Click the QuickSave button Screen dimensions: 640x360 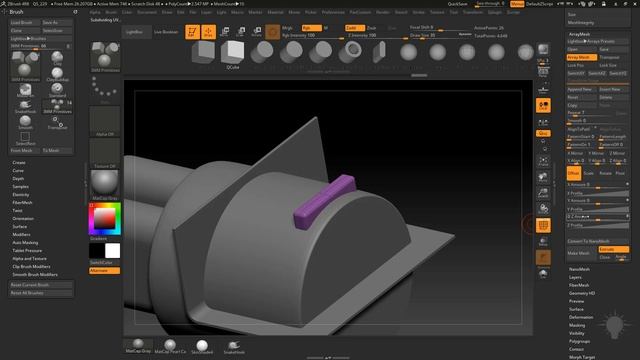tap(457, 4)
